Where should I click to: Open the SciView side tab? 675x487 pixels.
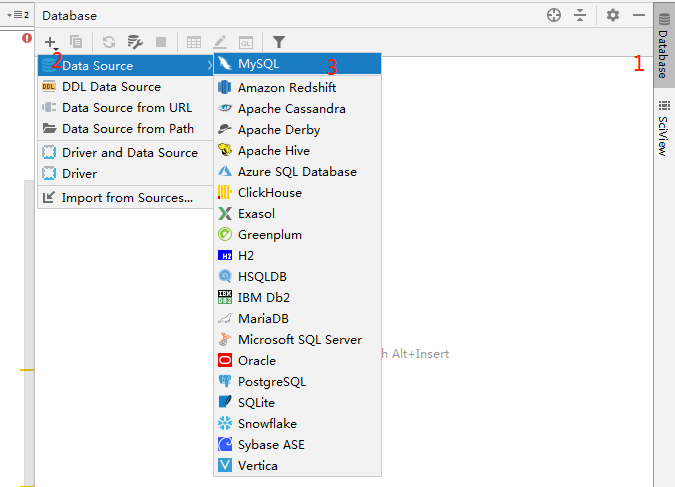click(x=663, y=127)
